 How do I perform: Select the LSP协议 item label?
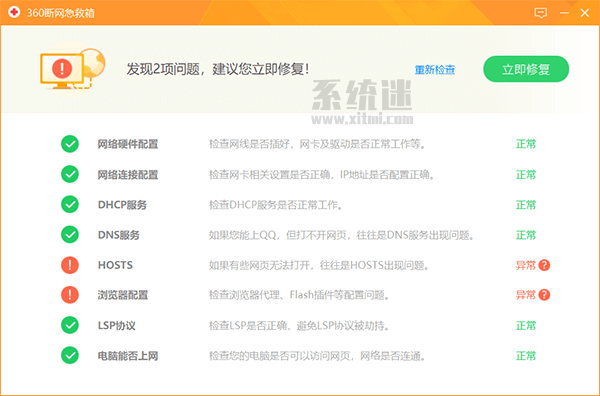point(117,326)
